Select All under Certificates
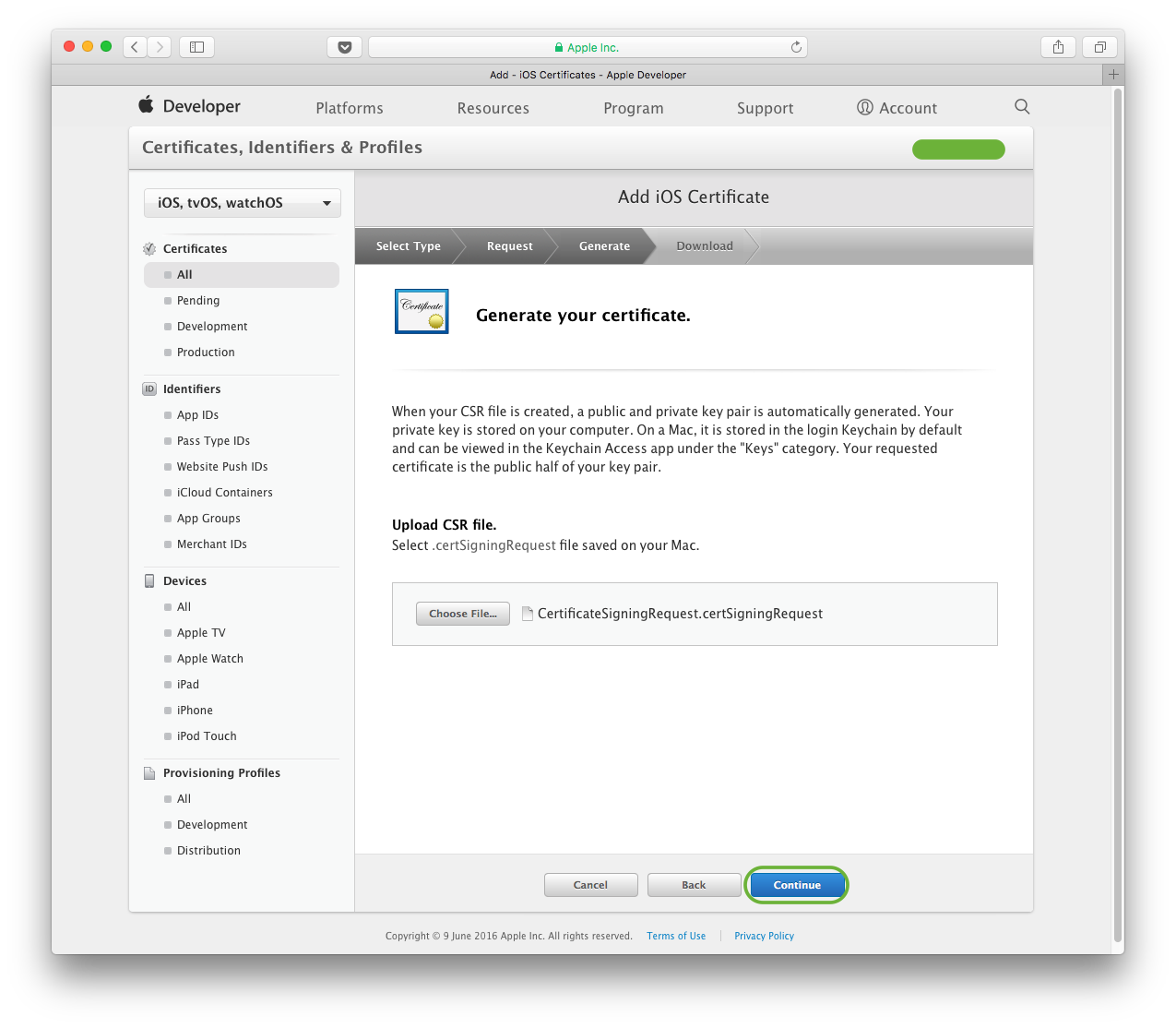This screenshot has height=1028, width=1176. point(242,275)
